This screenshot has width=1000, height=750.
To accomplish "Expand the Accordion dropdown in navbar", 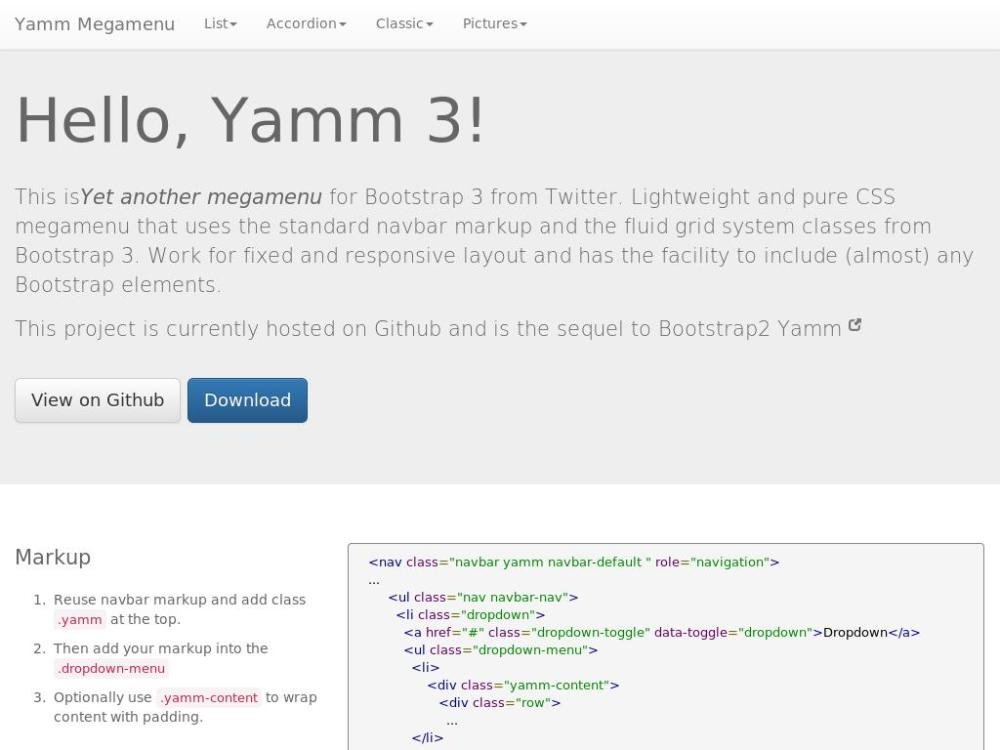I will [x=306, y=24].
